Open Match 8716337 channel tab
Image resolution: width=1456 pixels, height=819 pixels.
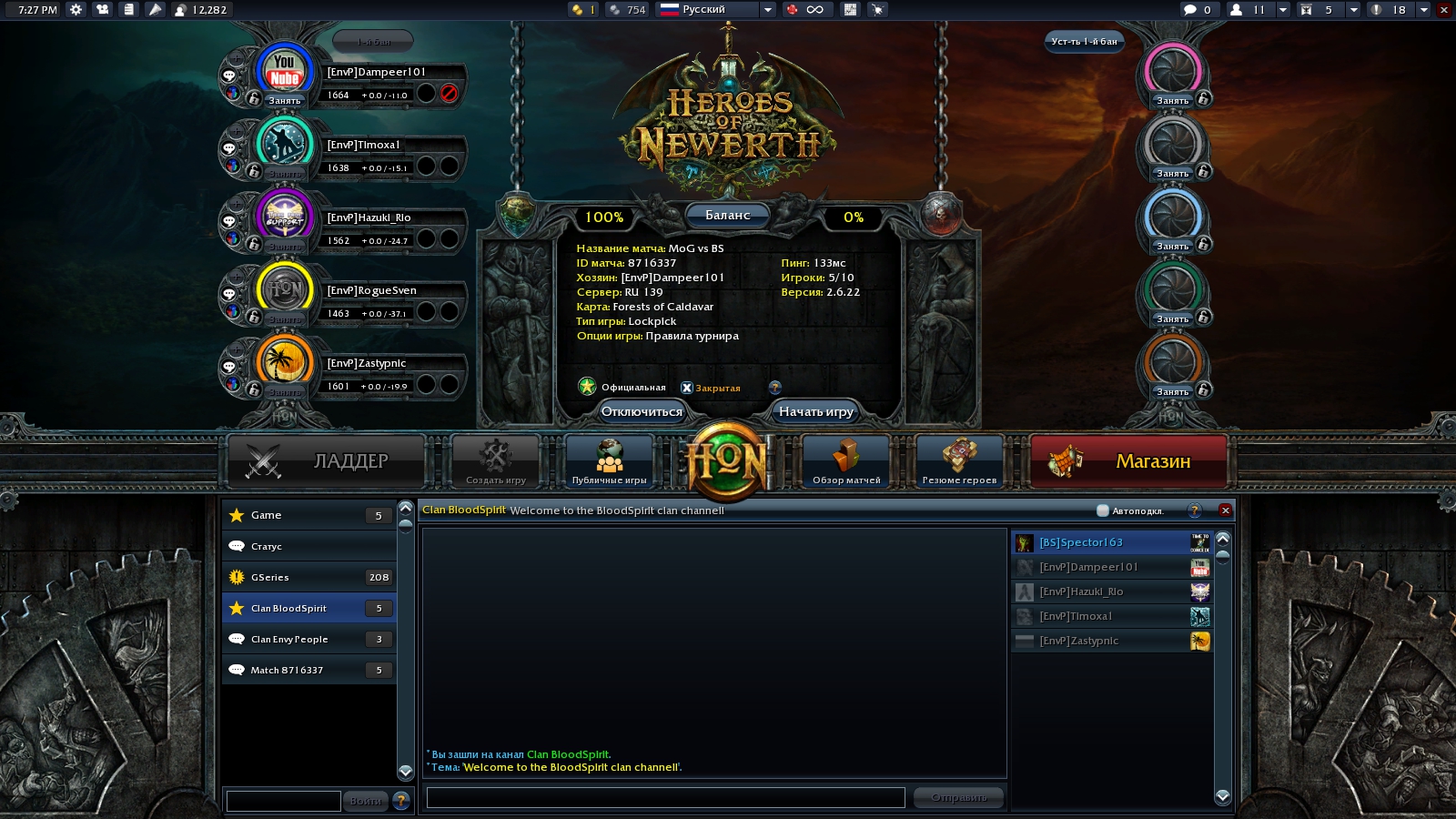[x=309, y=670]
